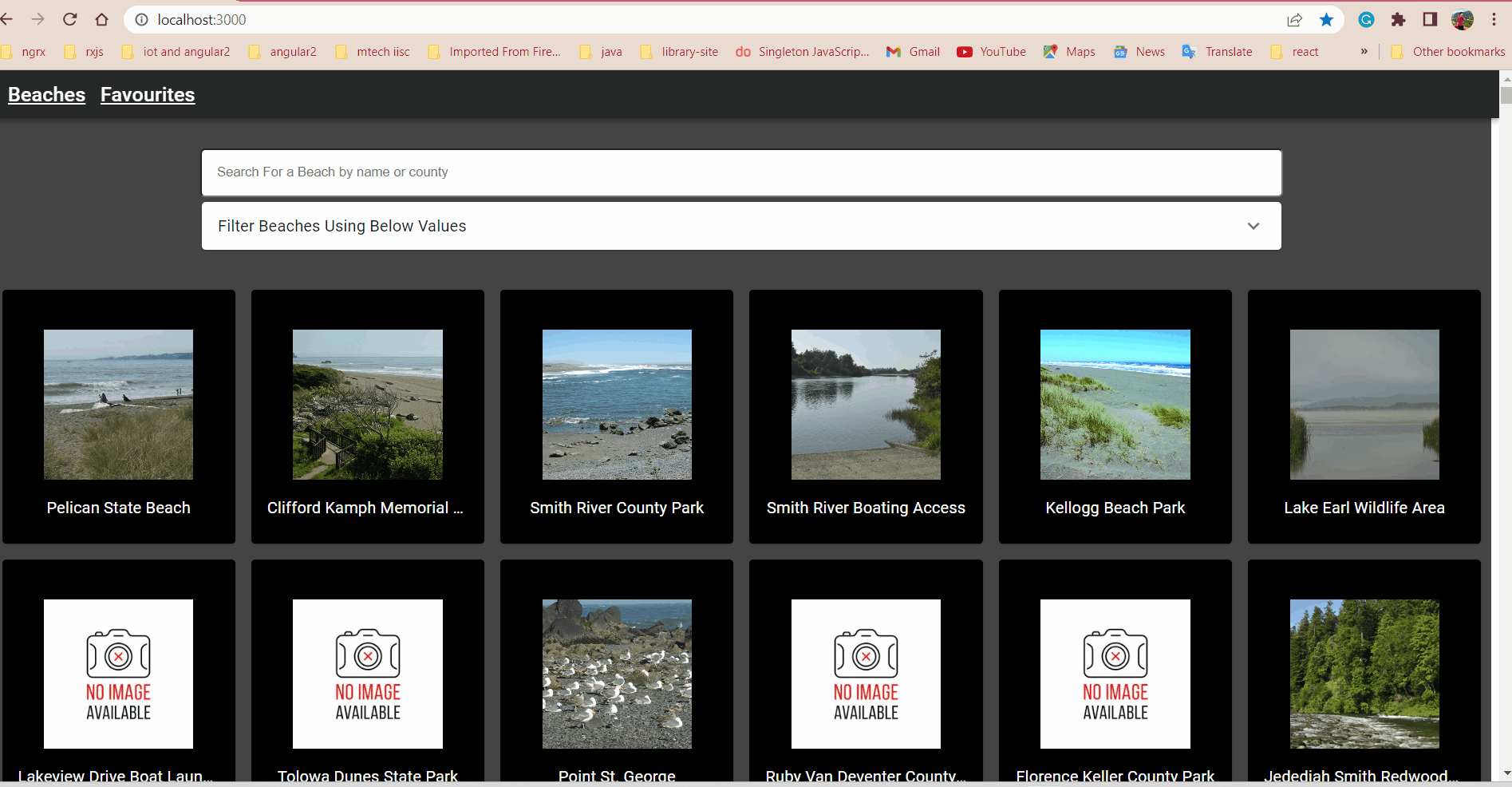Click the forward navigation arrow
Image resolution: width=1512 pixels, height=787 pixels.
click(38, 19)
